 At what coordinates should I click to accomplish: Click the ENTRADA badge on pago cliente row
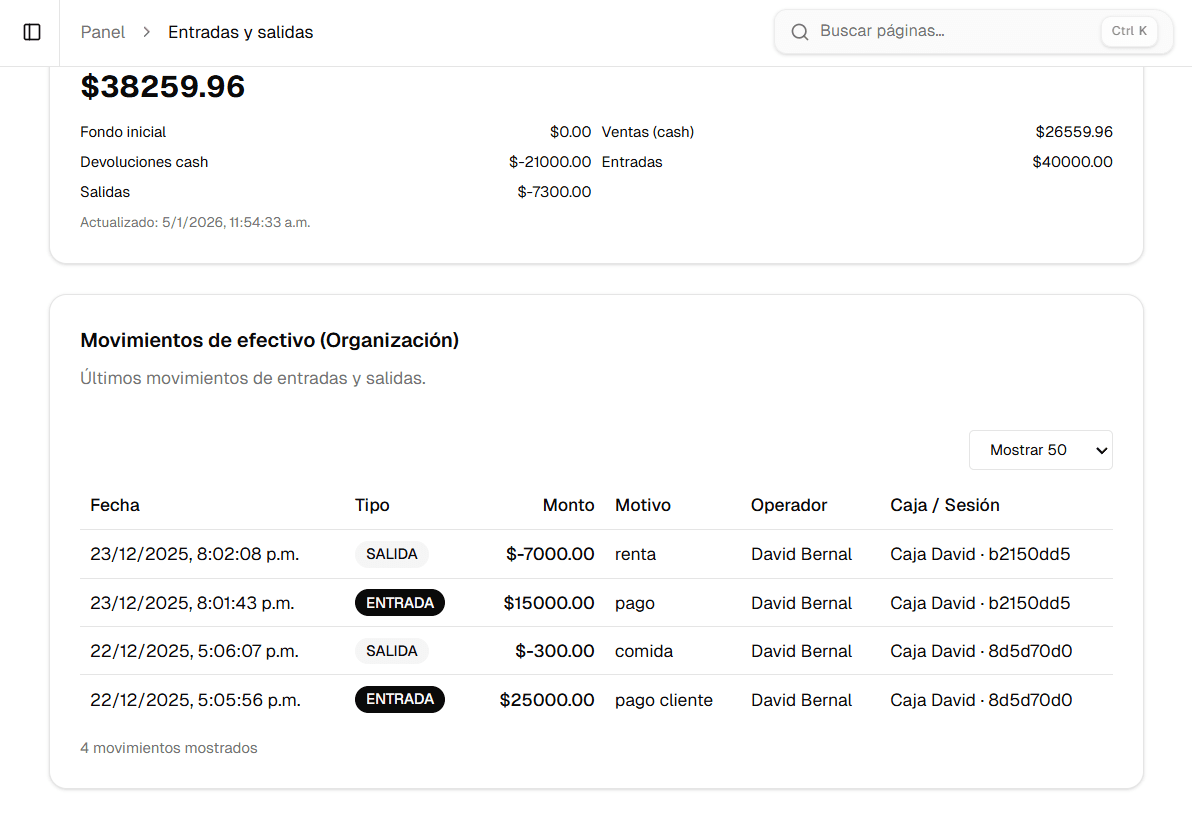pos(400,699)
